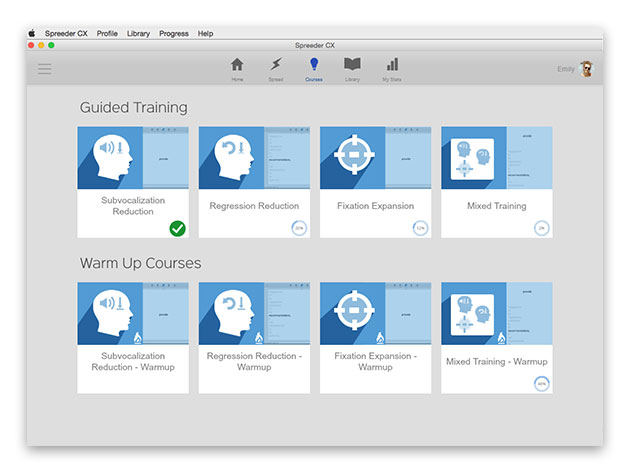Open the Help menu
The height and width of the screenshot is (473, 630).
point(205,33)
